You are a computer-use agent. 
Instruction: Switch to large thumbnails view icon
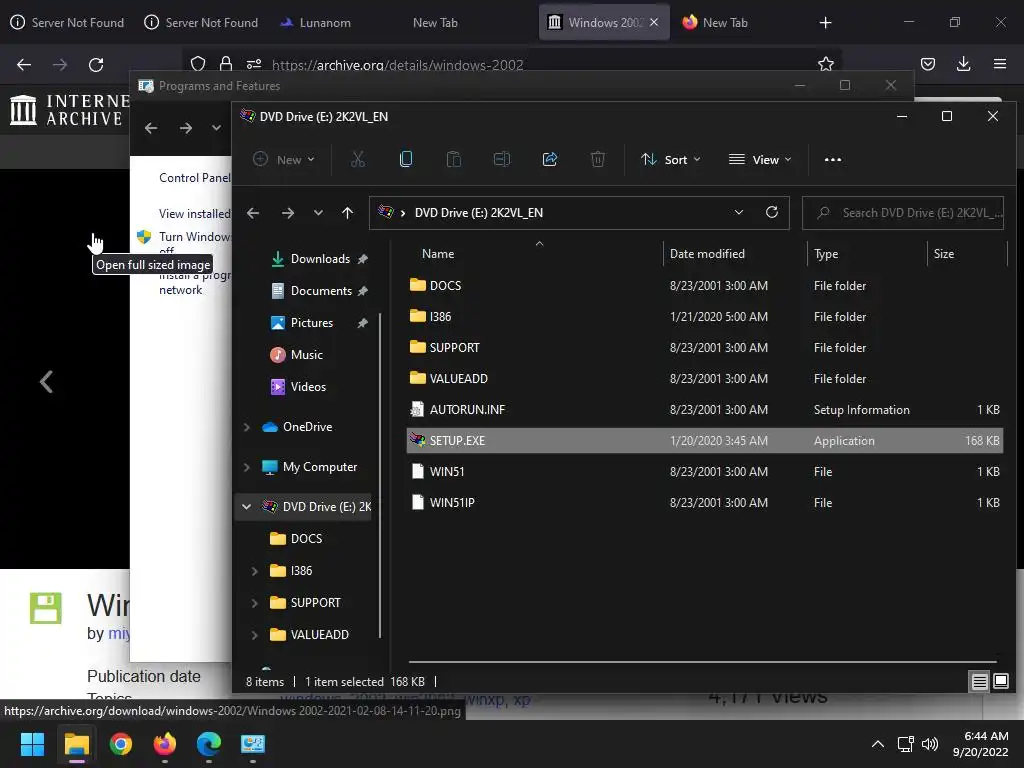(x=1000, y=682)
